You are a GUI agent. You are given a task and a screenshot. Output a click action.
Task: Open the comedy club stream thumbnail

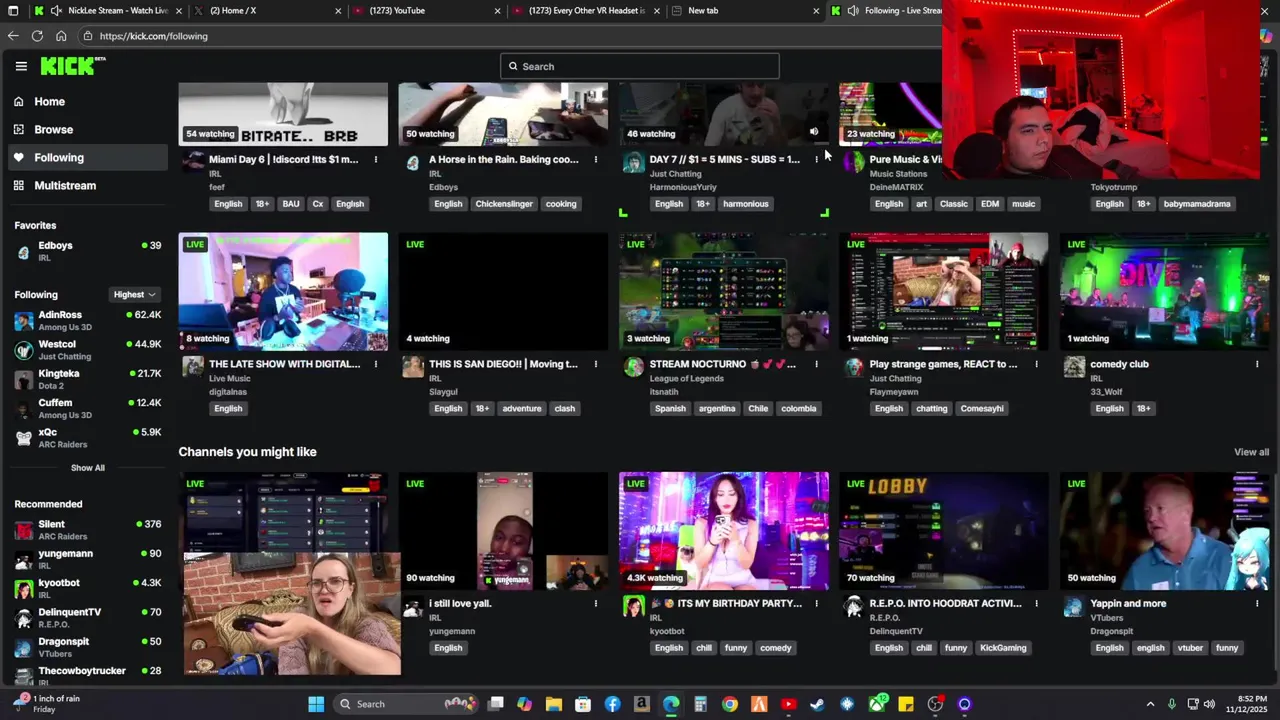tap(1164, 291)
